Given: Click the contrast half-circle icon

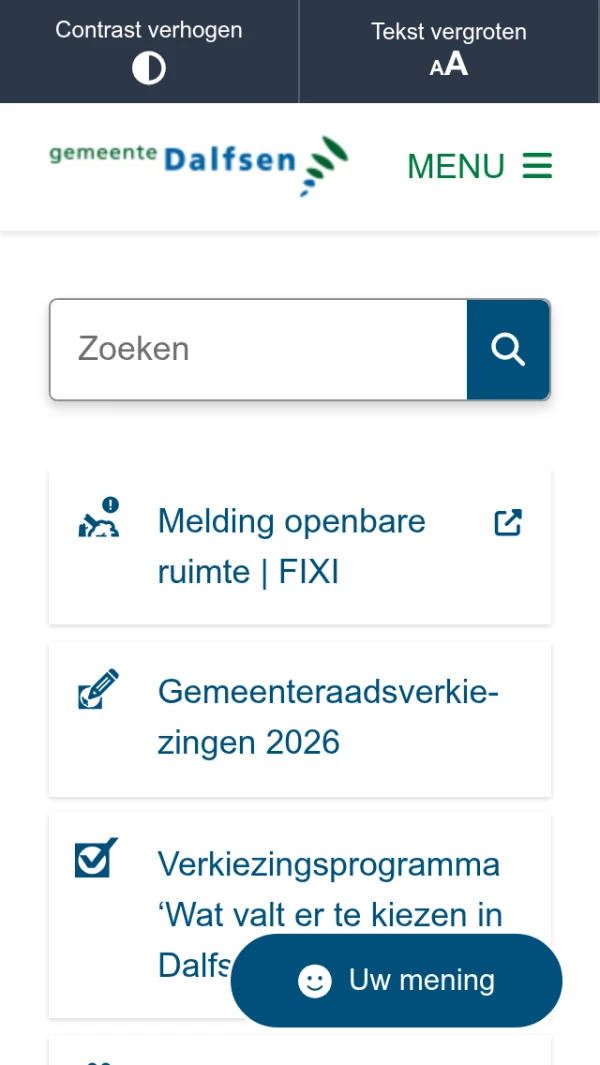Looking at the screenshot, I should click(x=149, y=68).
